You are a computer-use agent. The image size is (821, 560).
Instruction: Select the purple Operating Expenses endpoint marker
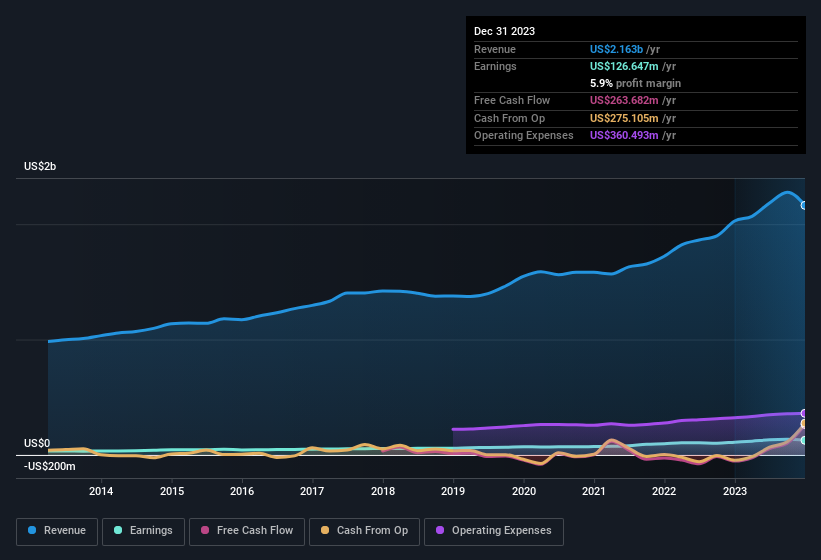click(x=804, y=413)
